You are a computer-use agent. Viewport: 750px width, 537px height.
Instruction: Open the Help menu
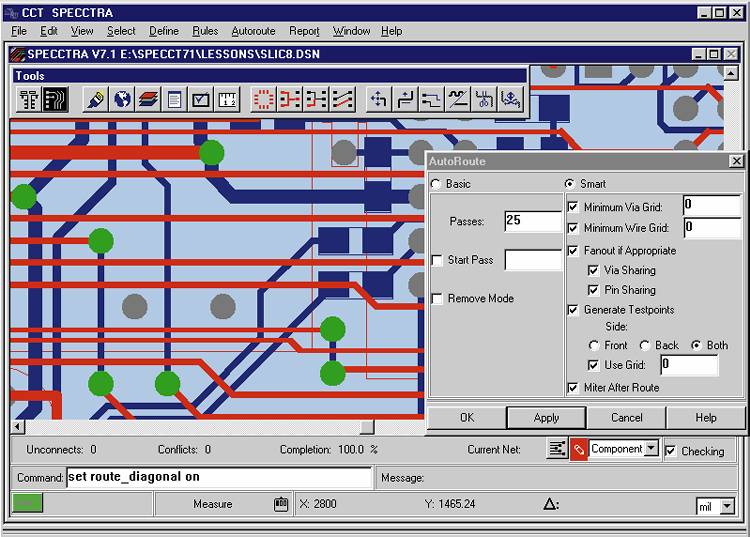(x=392, y=31)
